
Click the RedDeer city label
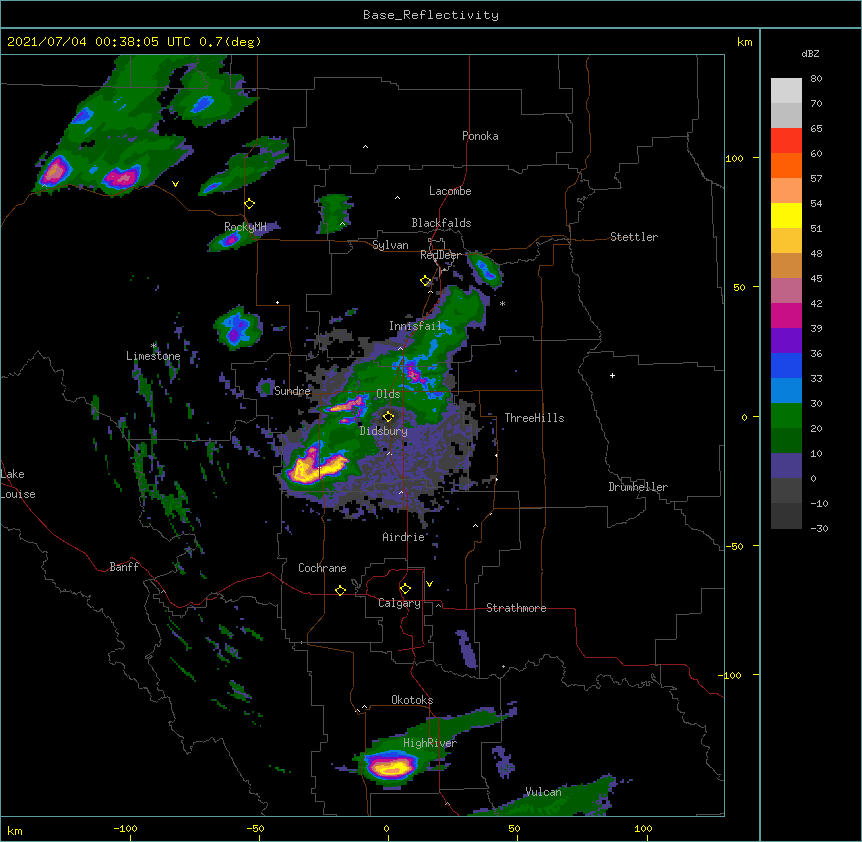pyautogui.click(x=441, y=255)
